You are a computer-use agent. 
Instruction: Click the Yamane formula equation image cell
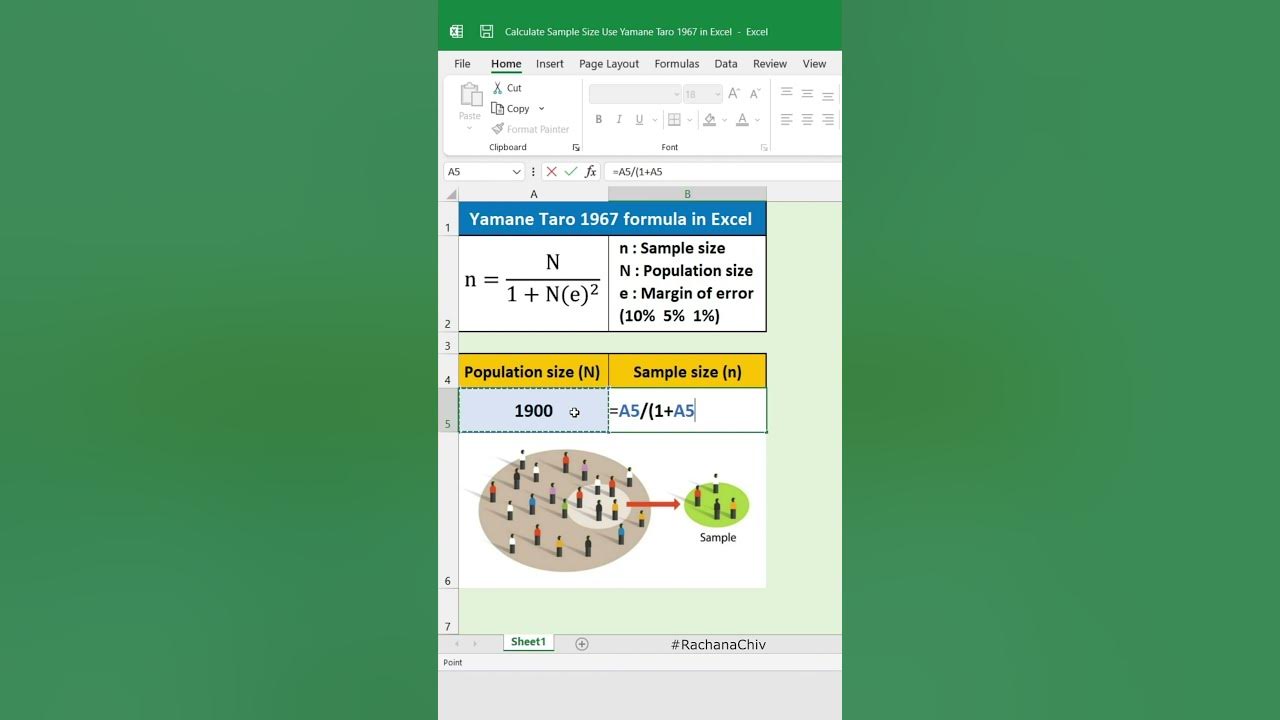point(533,284)
